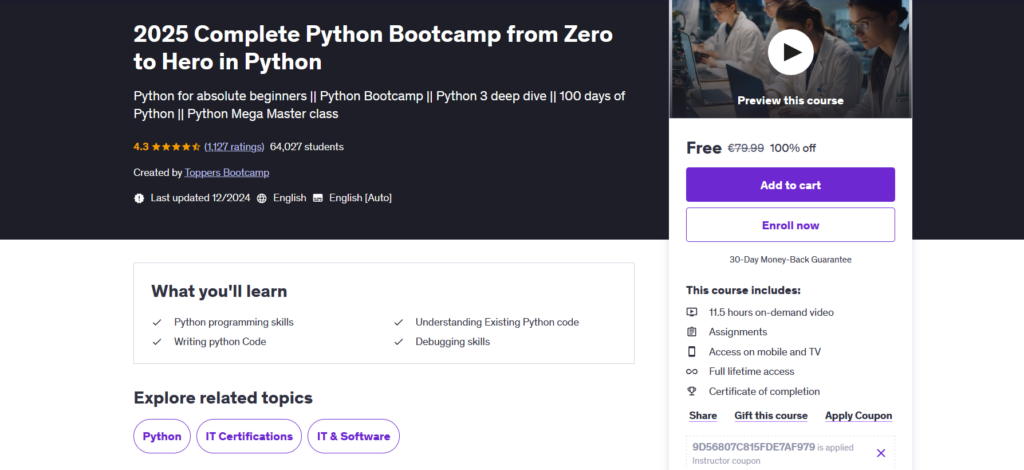Click the closed captions icon
Viewport: 1024px width, 470px height.
point(318,198)
